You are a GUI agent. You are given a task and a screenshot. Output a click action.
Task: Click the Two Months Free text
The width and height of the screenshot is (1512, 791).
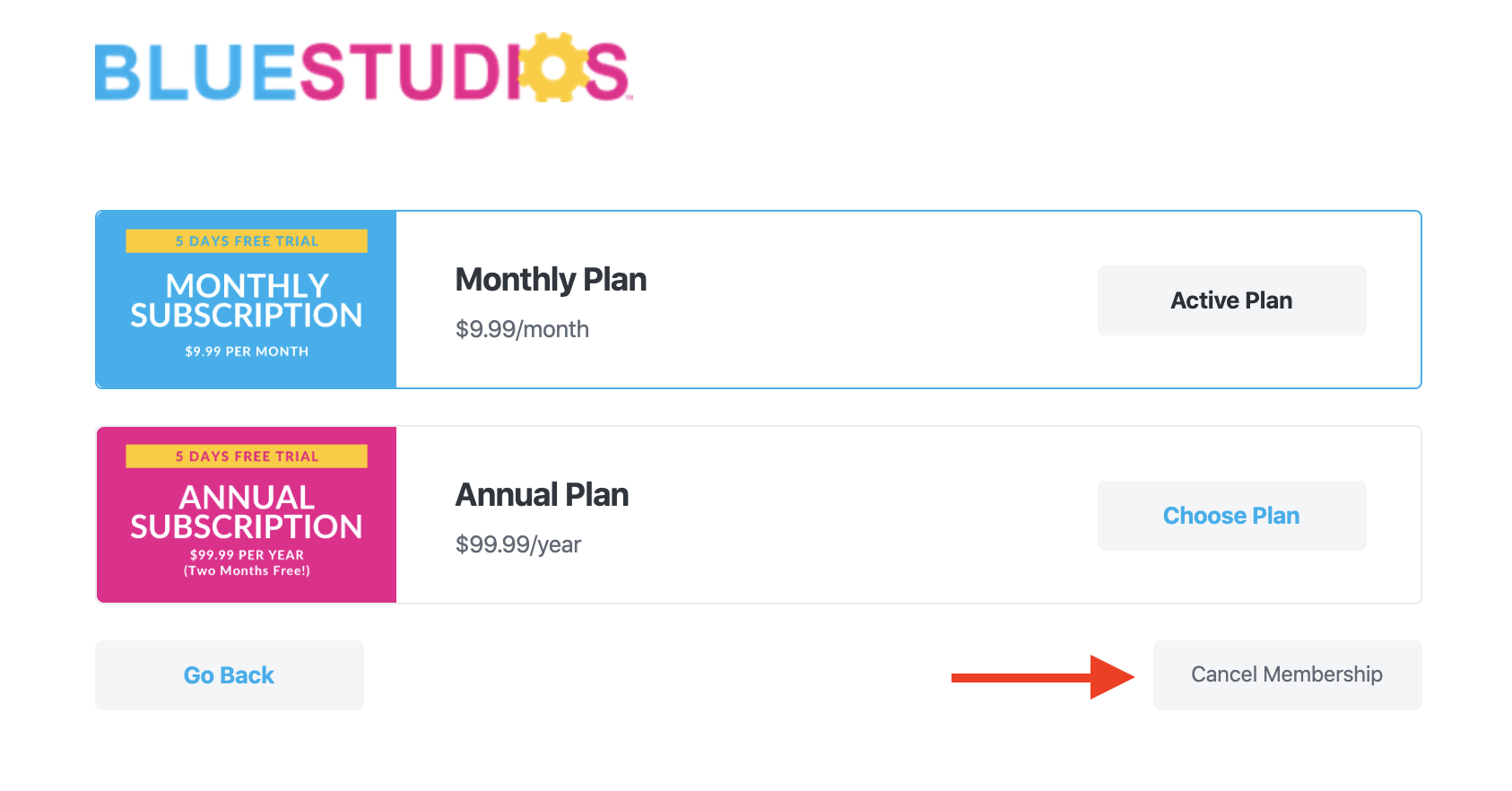247,570
